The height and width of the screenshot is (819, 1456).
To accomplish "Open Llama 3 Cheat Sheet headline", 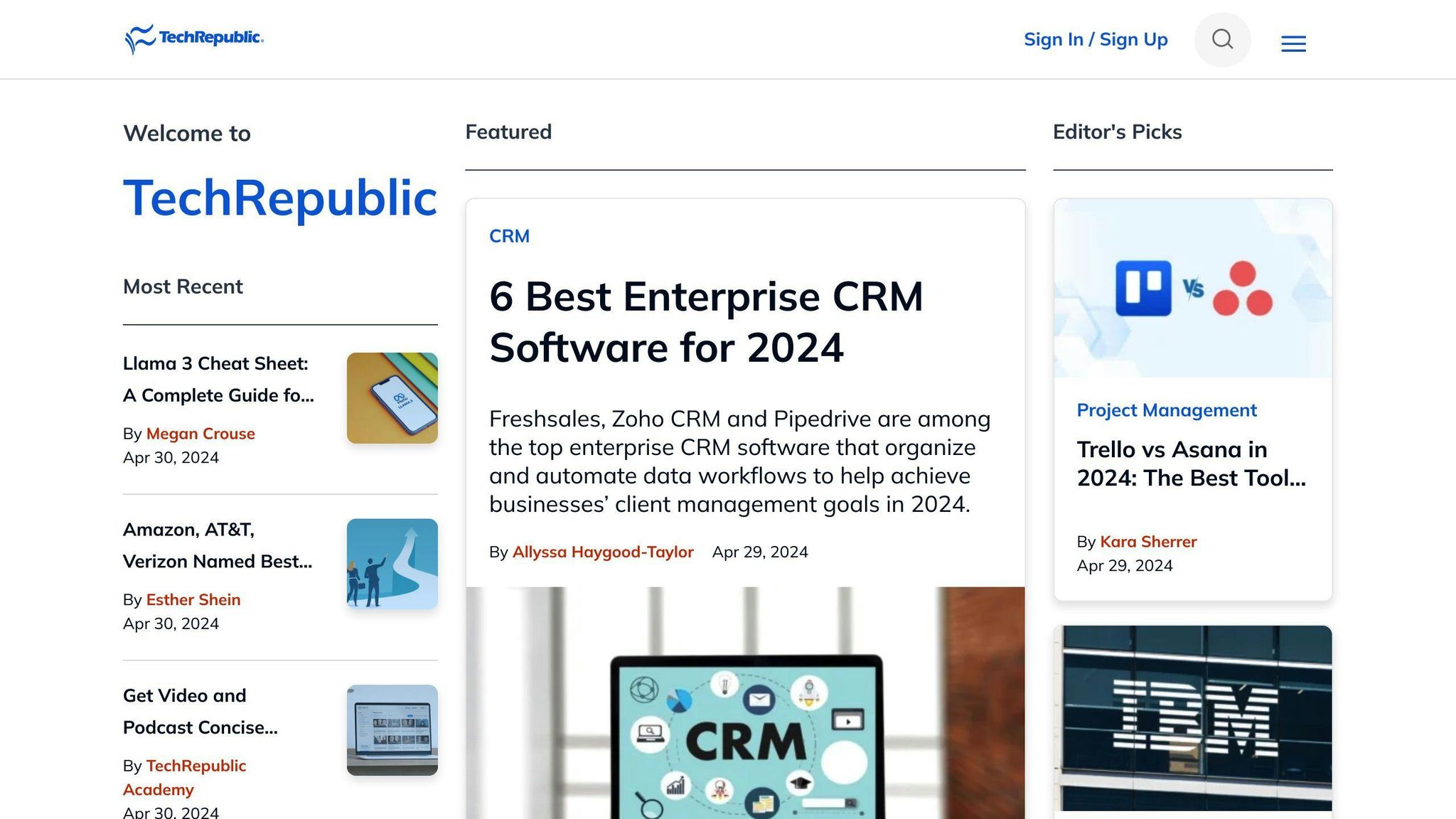I will click(x=218, y=379).
